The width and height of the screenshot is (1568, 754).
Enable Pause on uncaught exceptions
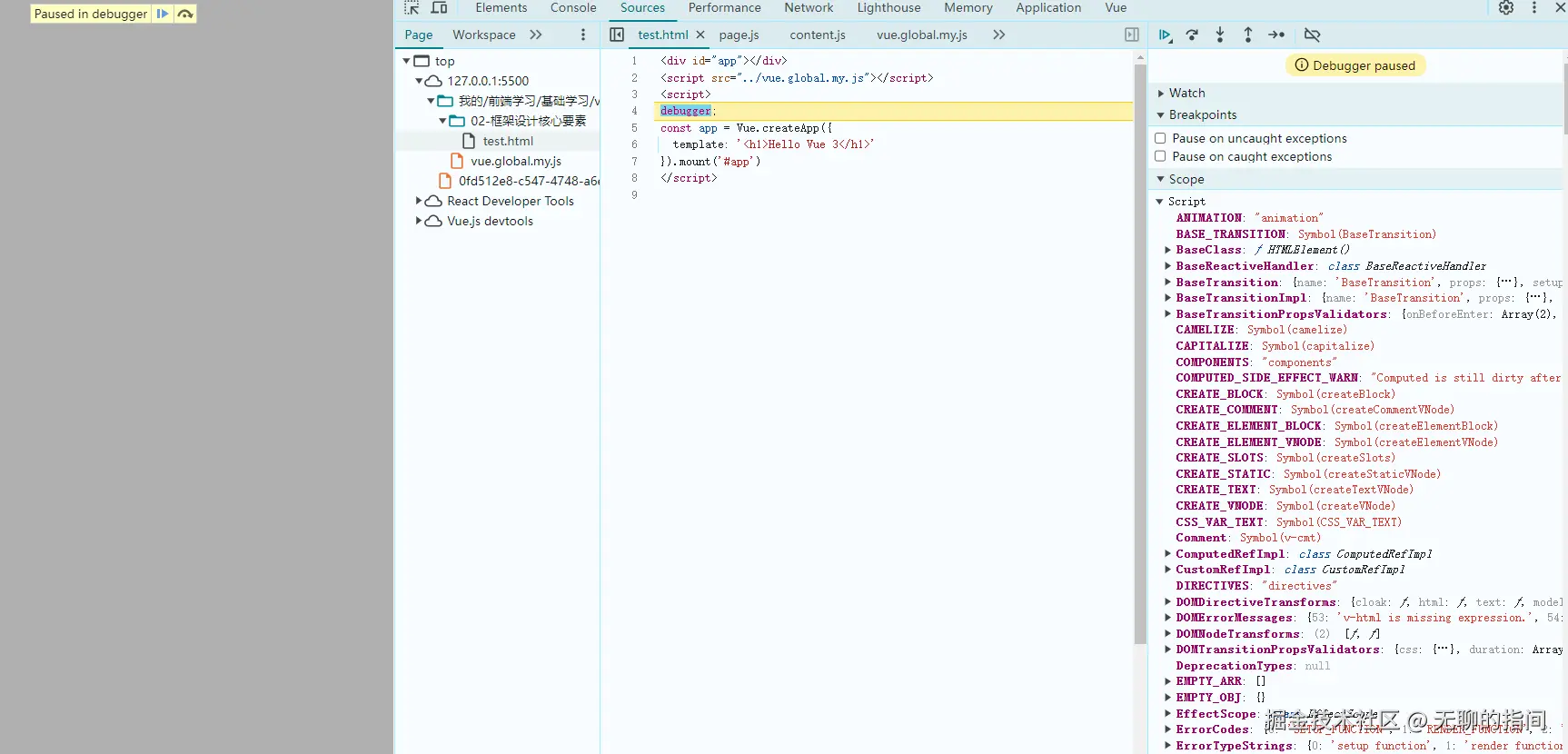[1160, 138]
